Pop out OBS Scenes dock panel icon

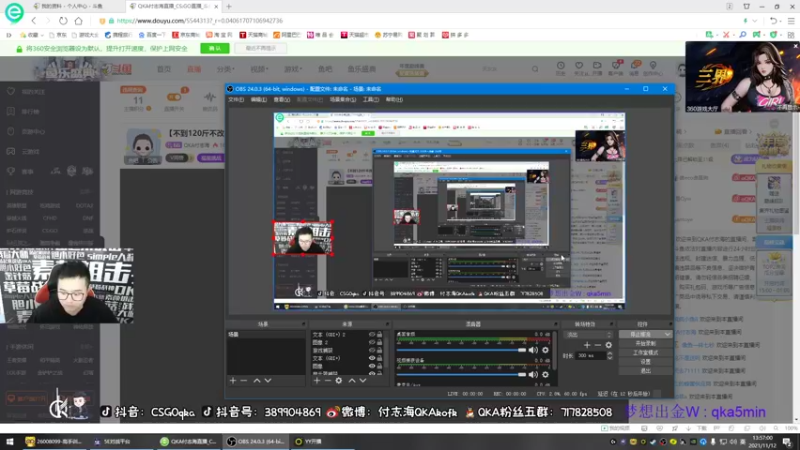[x=303, y=324]
